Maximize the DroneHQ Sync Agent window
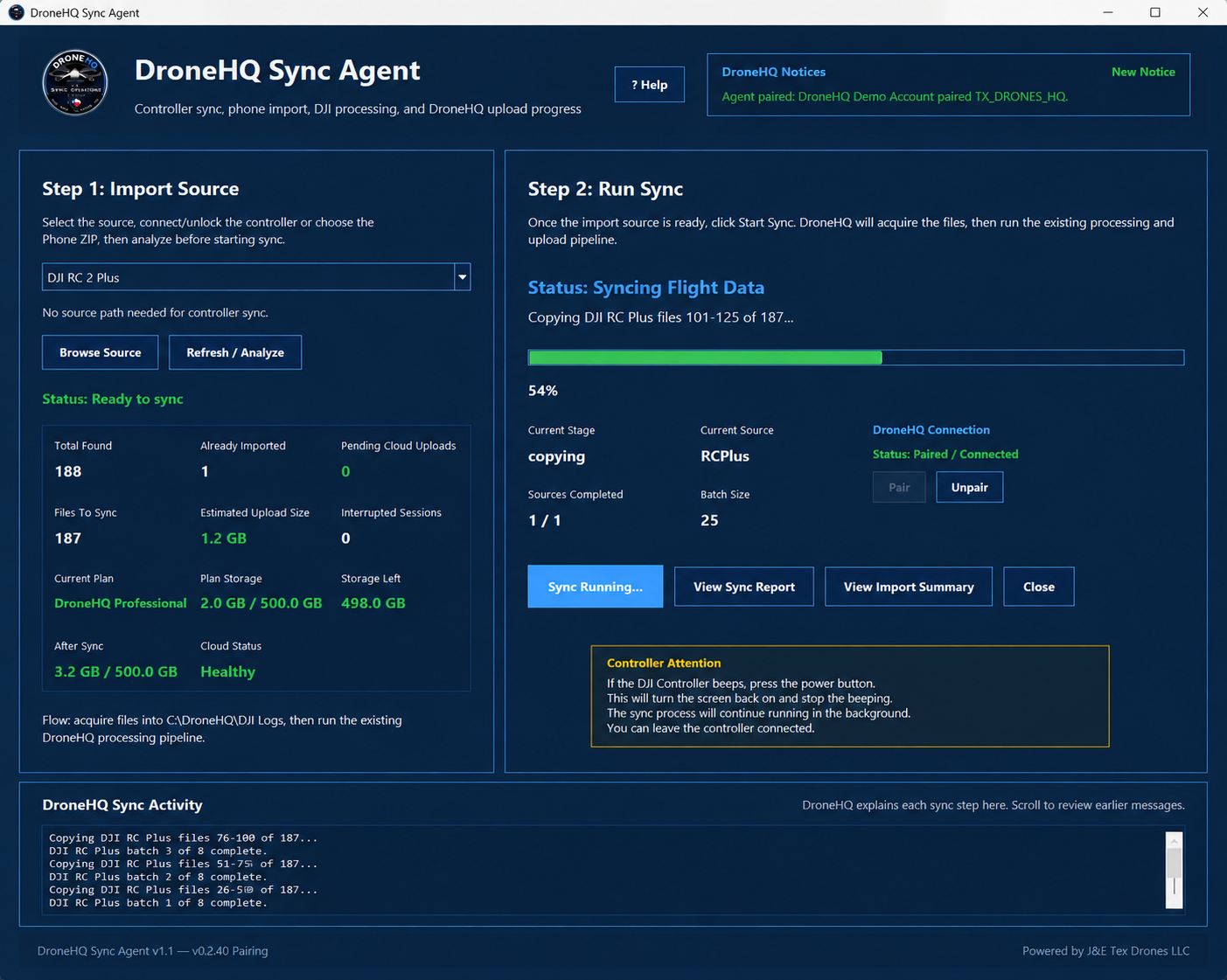This screenshot has height=980, width=1227. tap(1155, 12)
